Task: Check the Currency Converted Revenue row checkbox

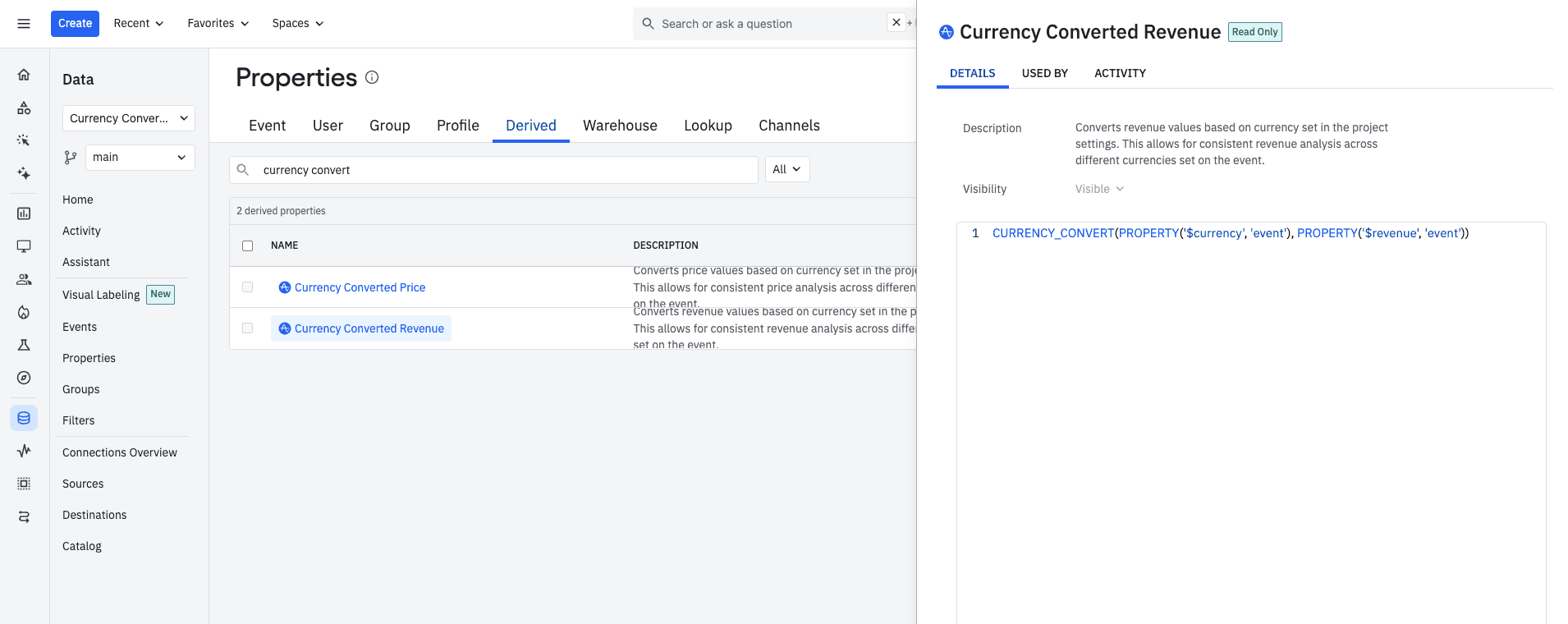Action: [247, 328]
